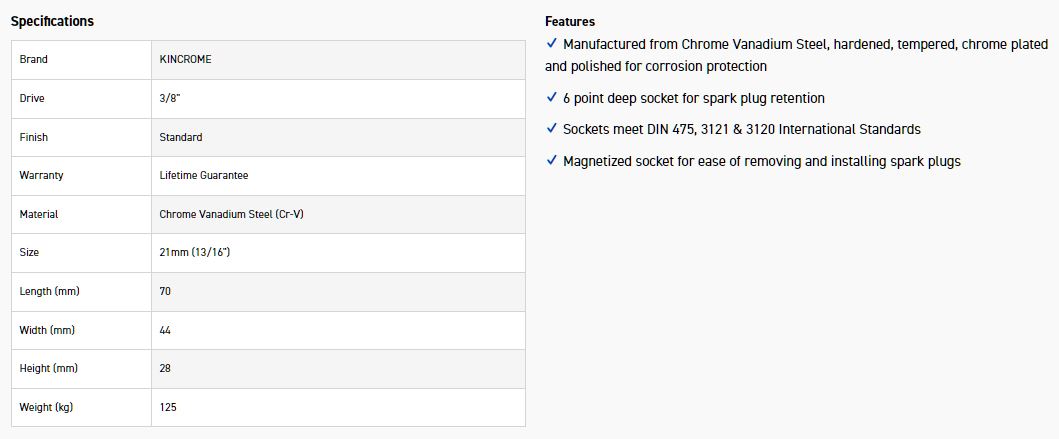Screen dimensions: 1059x439
Task: Click the Chrome Vanadium Steel (Cr-V) material value
Action: [x=231, y=215]
